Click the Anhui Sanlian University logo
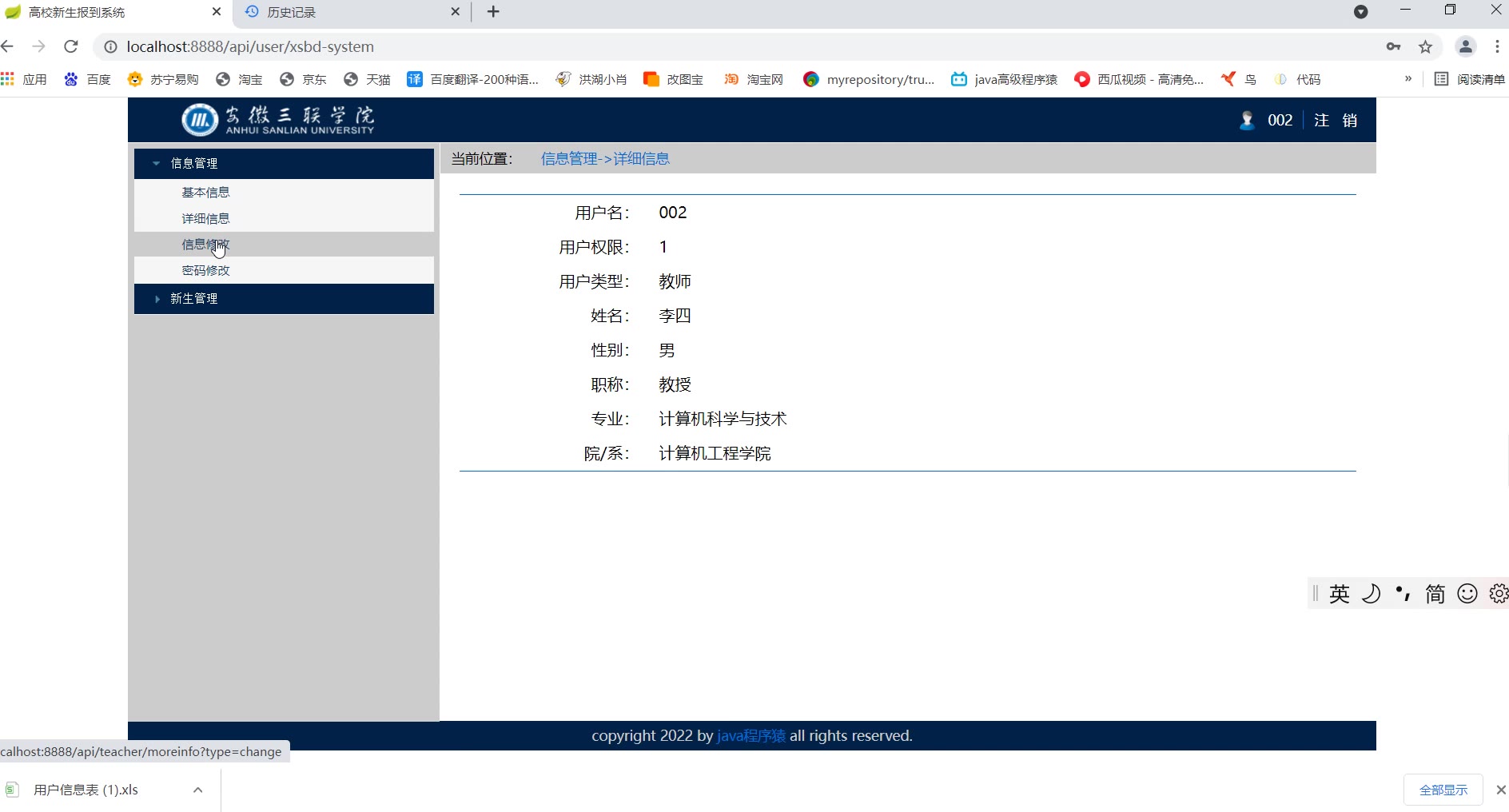 277,120
